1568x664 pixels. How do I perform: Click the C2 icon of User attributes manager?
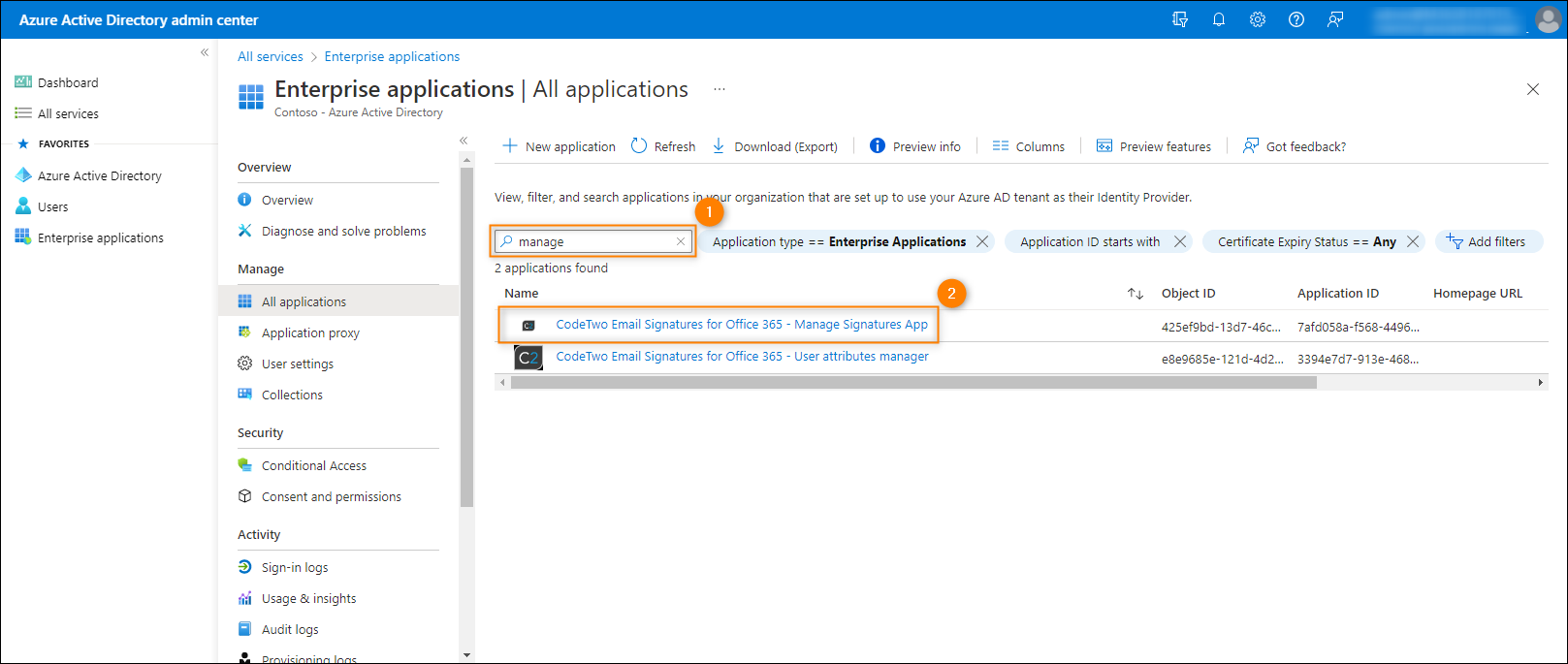click(x=528, y=358)
